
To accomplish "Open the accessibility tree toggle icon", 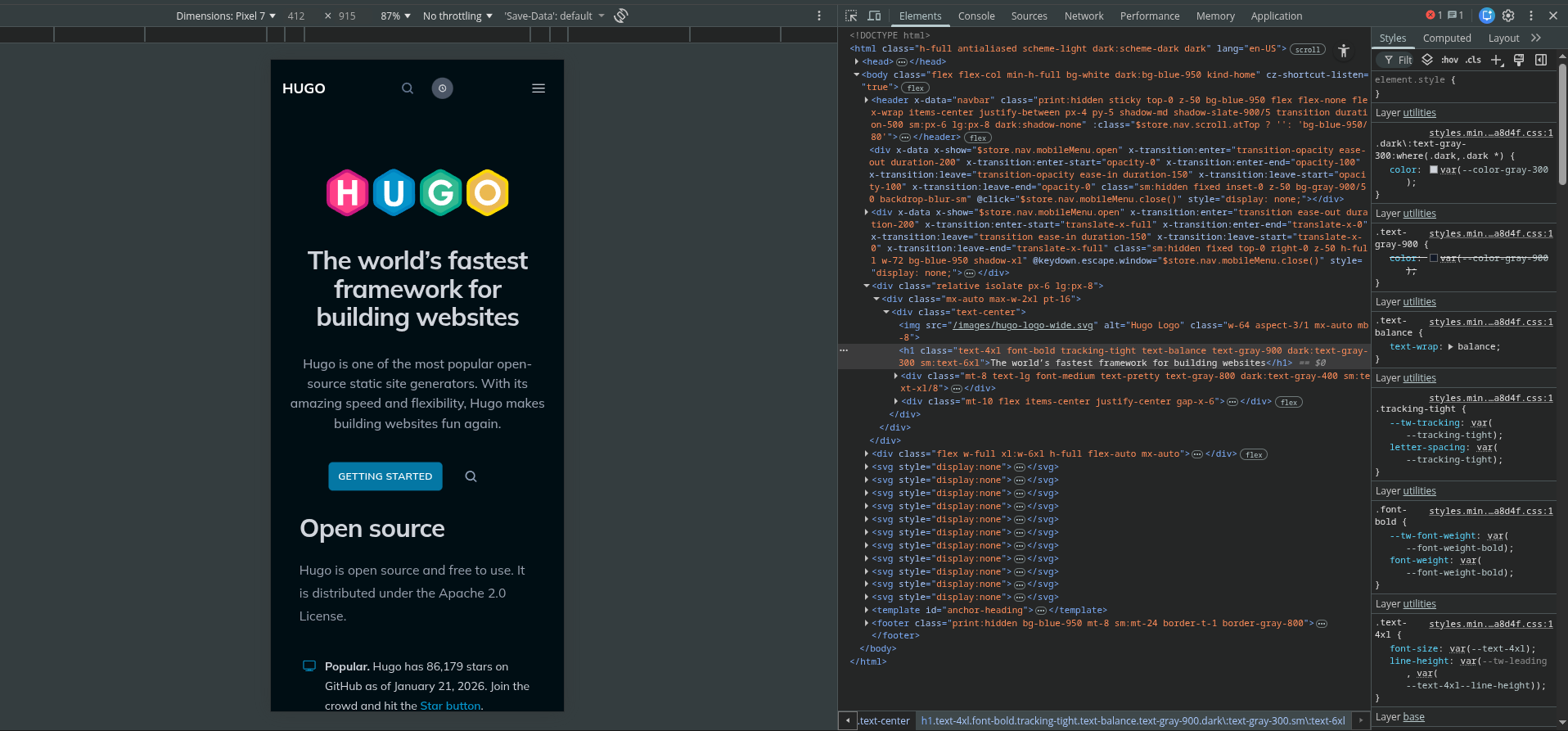I will pos(1343,51).
